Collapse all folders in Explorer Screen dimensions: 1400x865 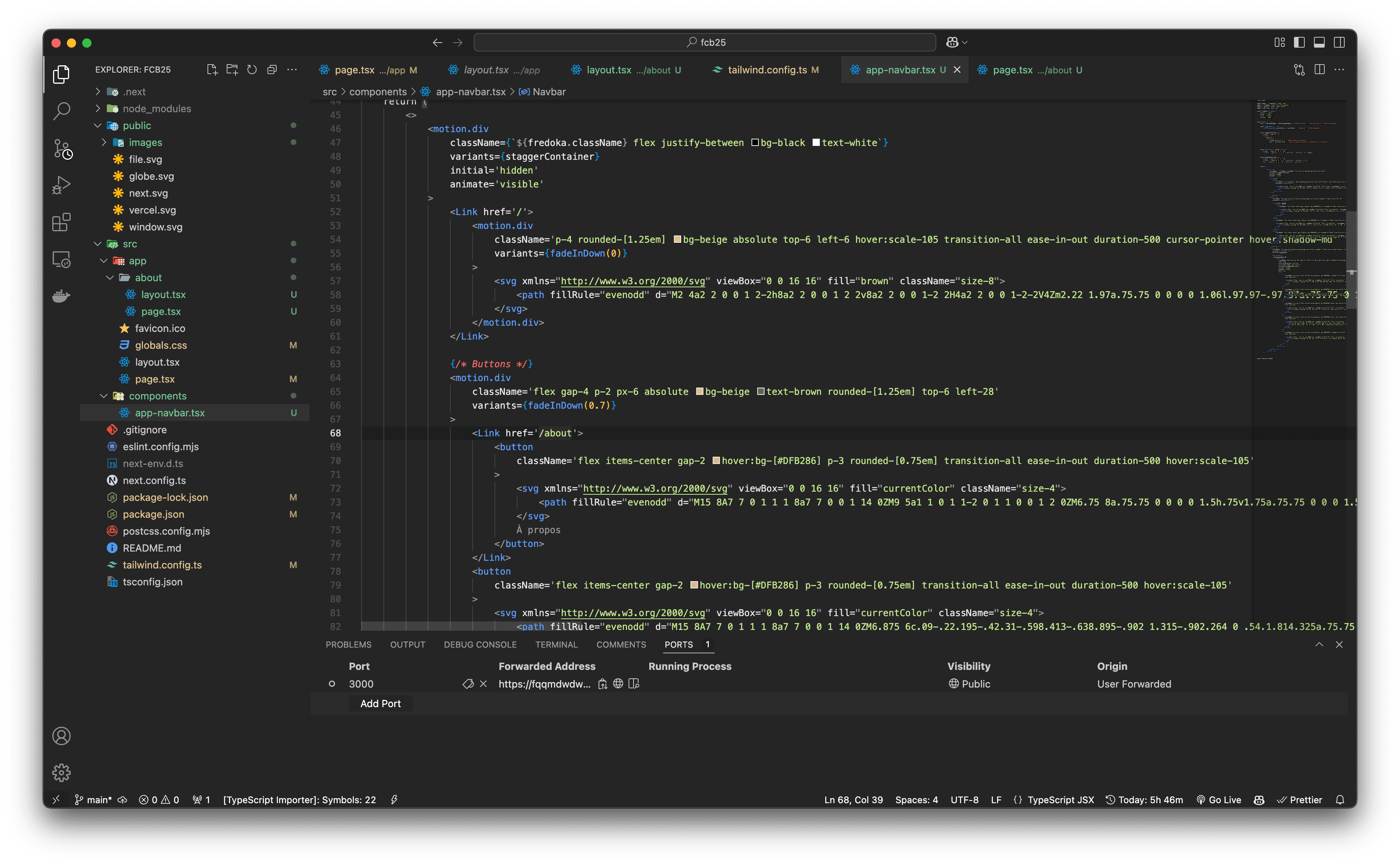(x=272, y=70)
